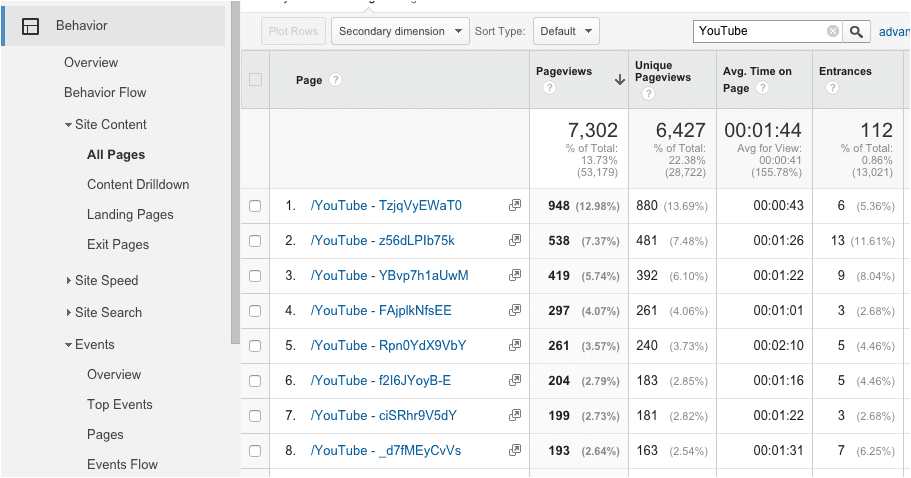The image size is (911, 478).
Task: Click the search magnifier button
Action: (x=856, y=31)
